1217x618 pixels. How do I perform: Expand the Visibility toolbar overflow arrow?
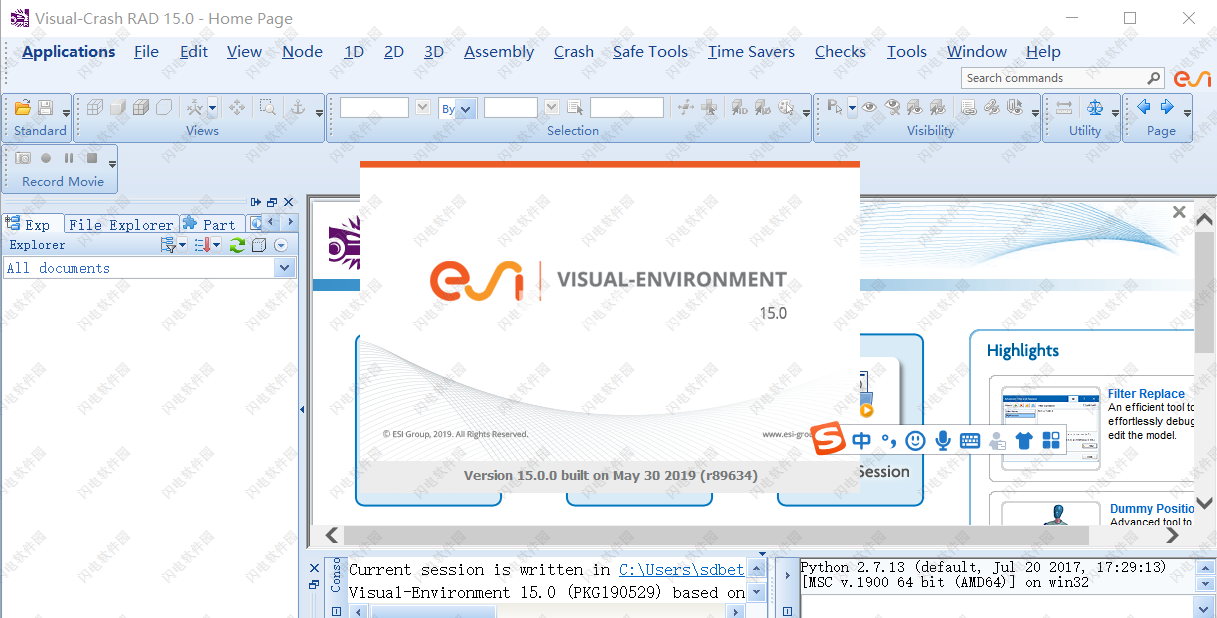[1034, 113]
